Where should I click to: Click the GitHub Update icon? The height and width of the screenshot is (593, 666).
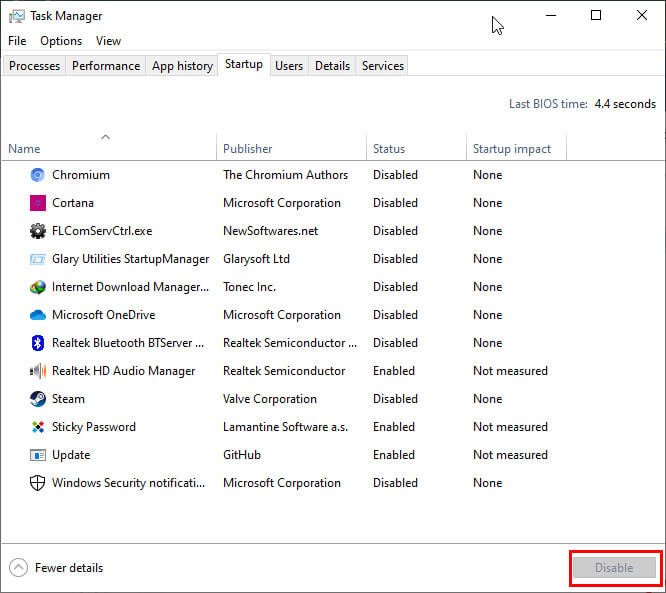pyautogui.click(x=37, y=455)
